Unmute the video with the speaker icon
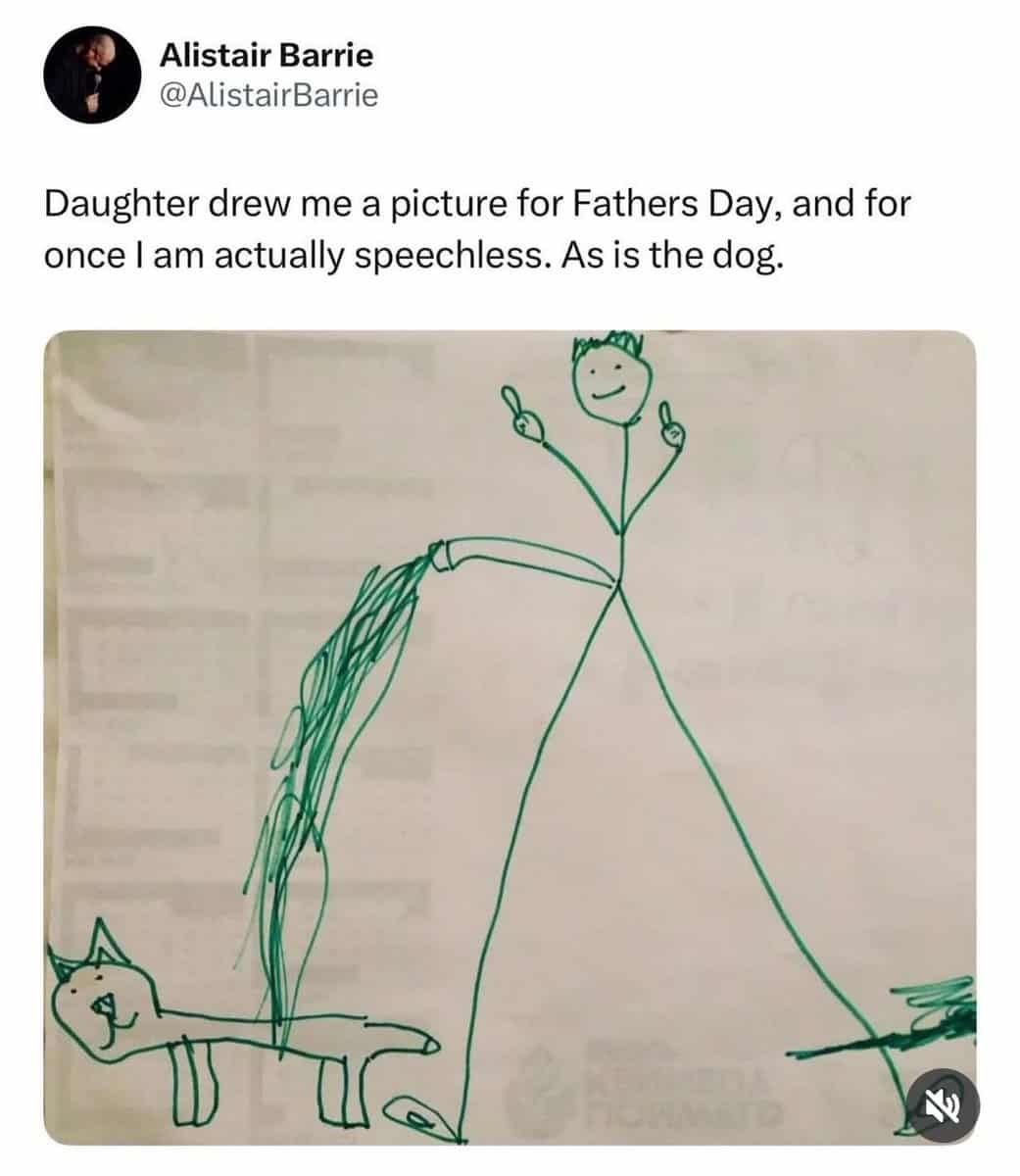The width and height of the screenshot is (1020, 1176). (943, 1104)
